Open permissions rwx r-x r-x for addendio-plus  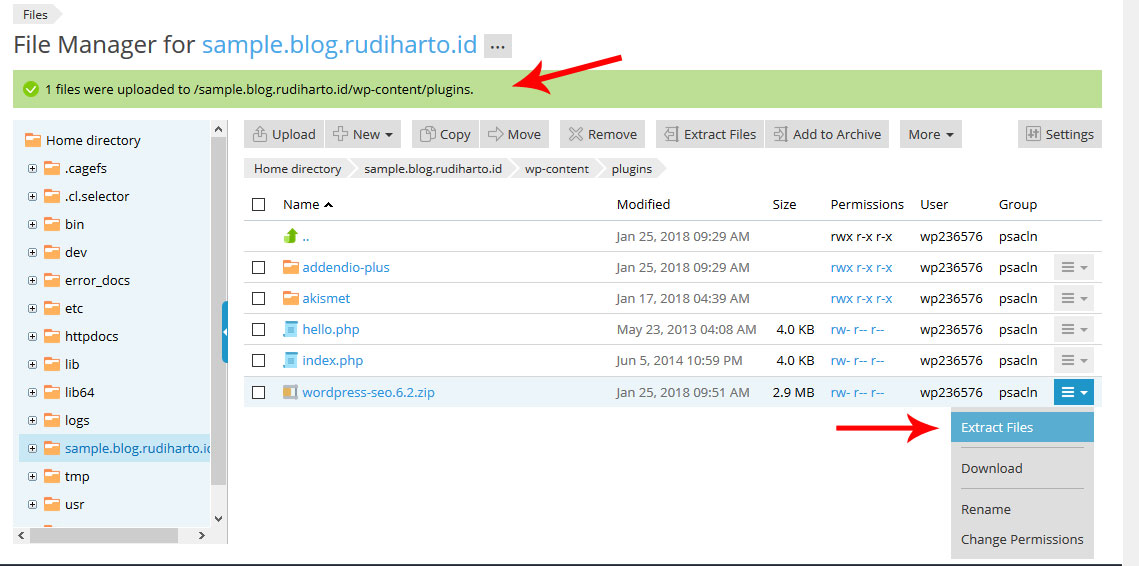tap(862, 267)
